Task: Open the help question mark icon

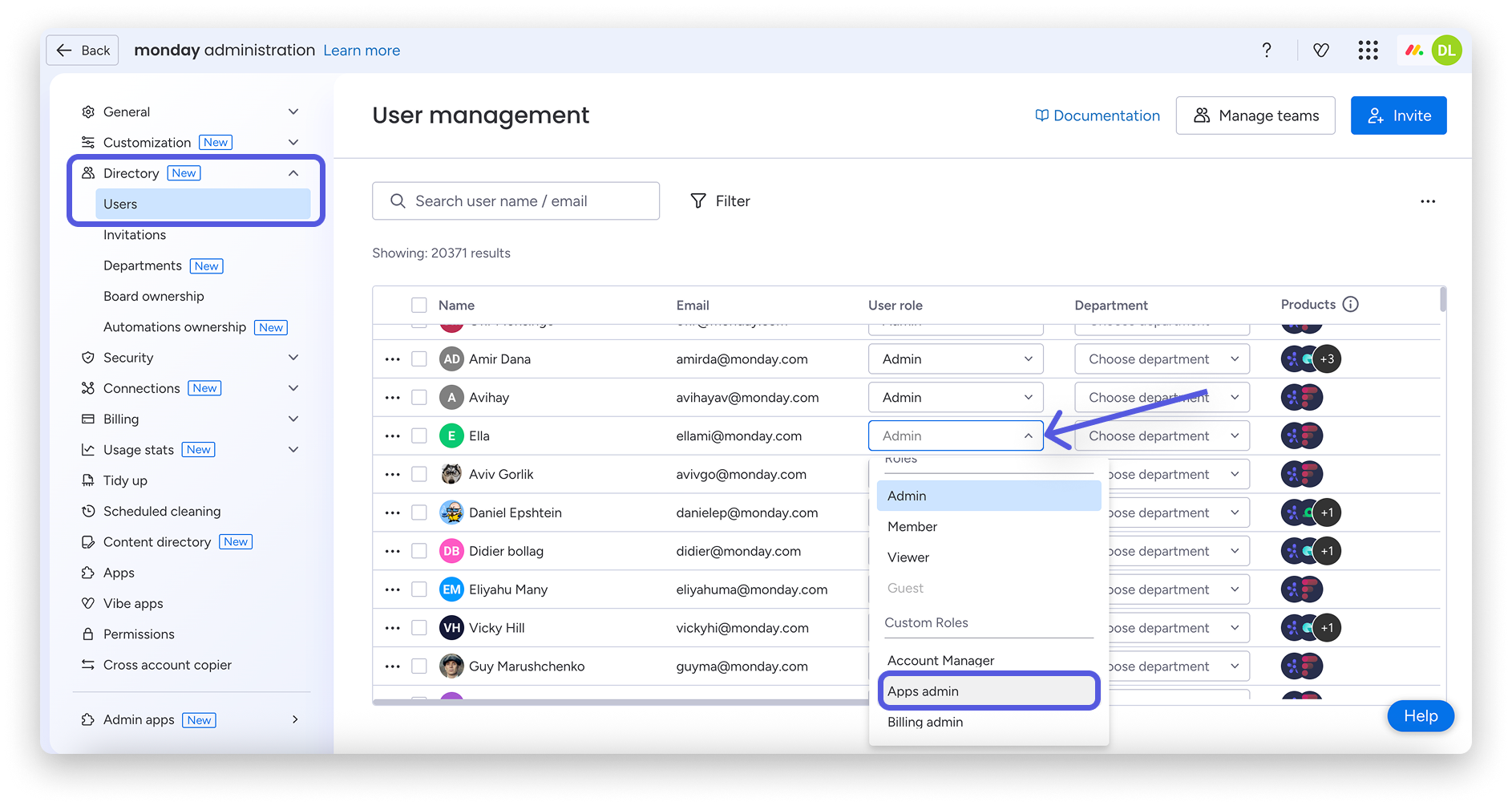Action: (x=1267, y=51)
